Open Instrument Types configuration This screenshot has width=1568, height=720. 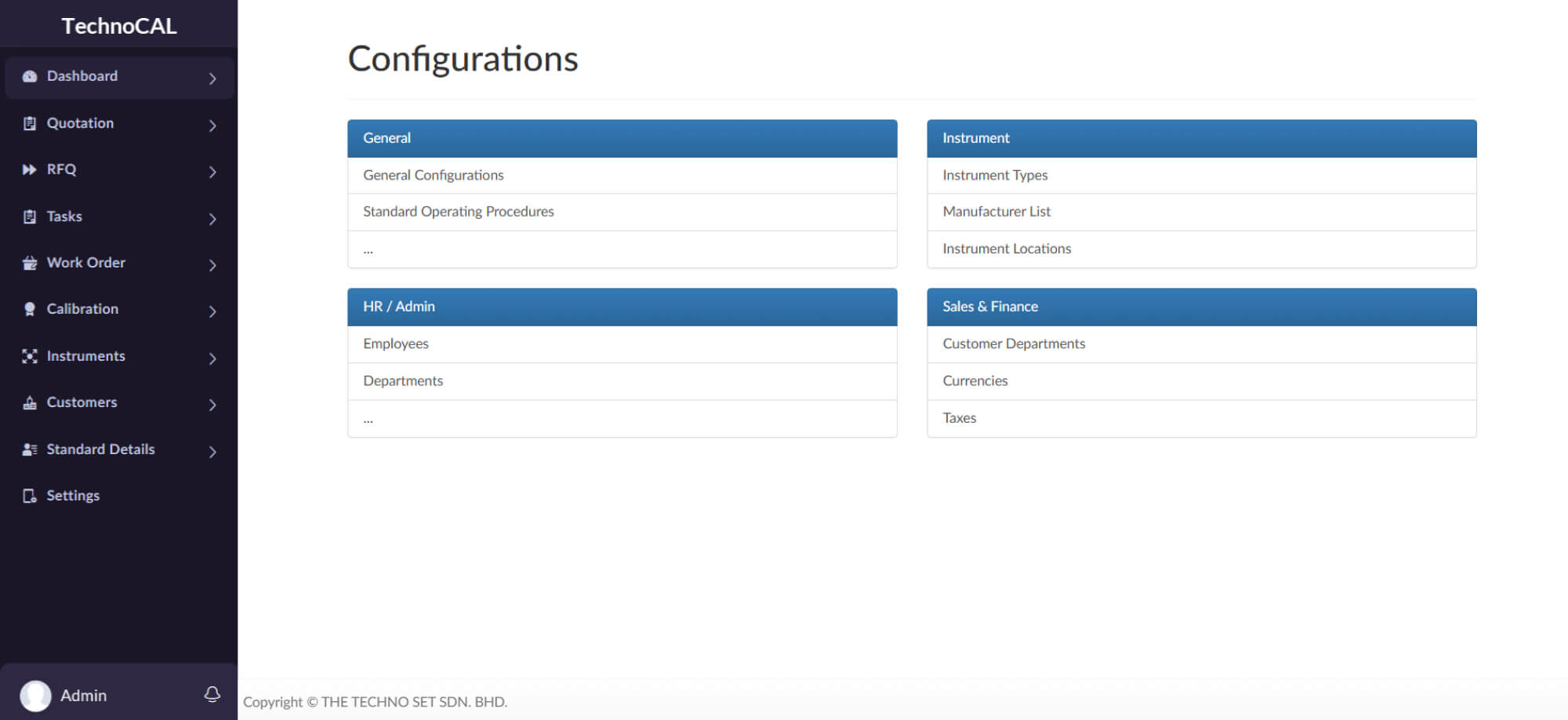pyautogui.click(x=995, y=176)
